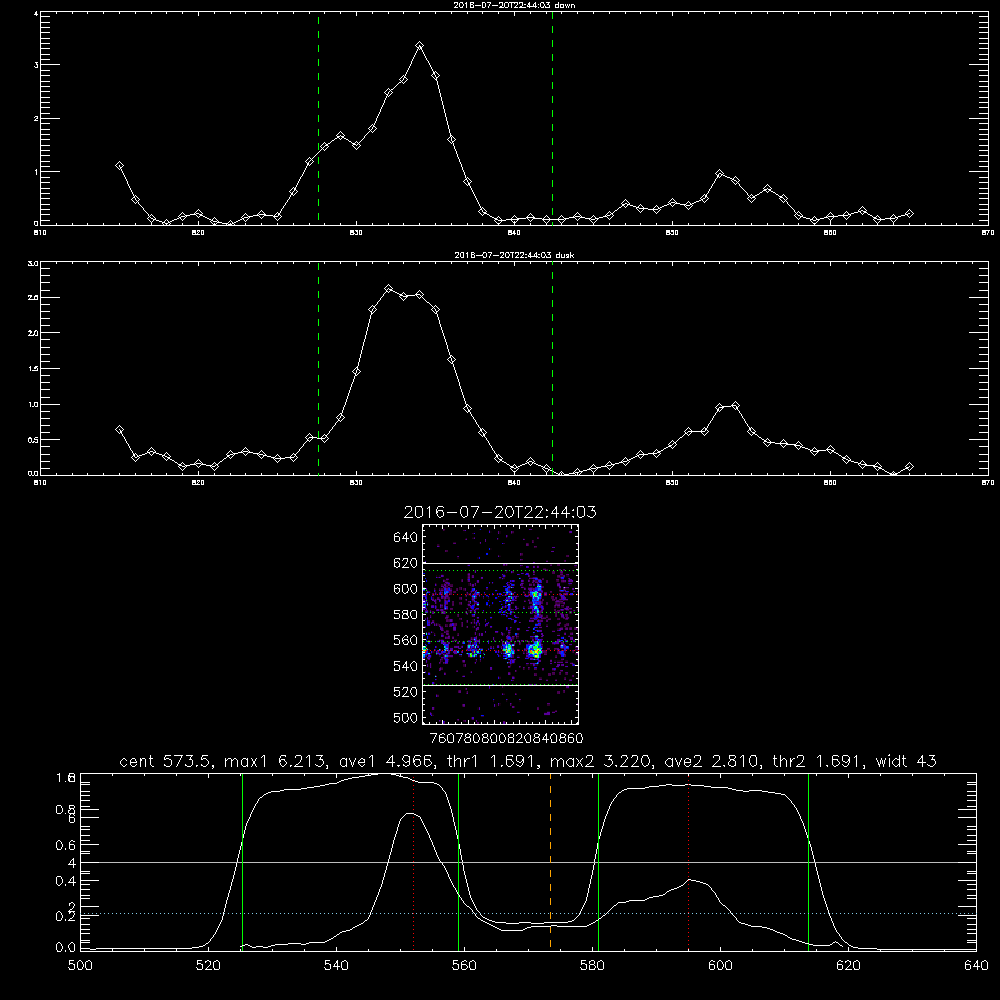Click the '580' label on heatmap y-axis
The image size is (1000, 1000).
[406, 615]
